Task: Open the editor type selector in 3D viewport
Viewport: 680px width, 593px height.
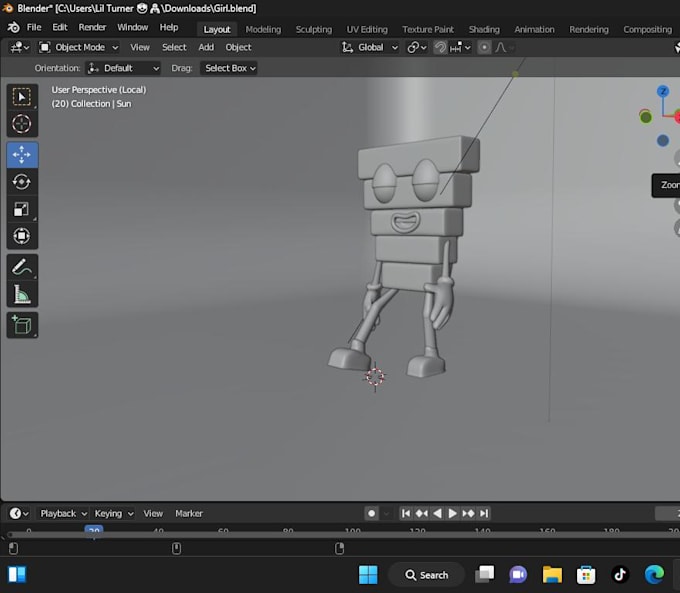Action: [x=20, y=47]
